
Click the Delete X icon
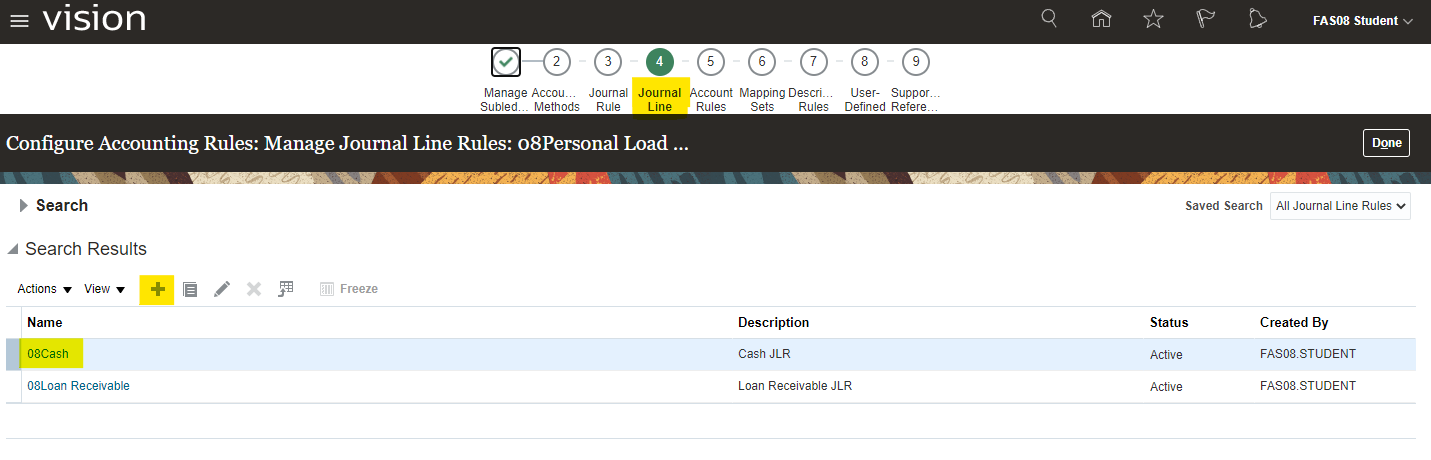[x=254, y=289]
